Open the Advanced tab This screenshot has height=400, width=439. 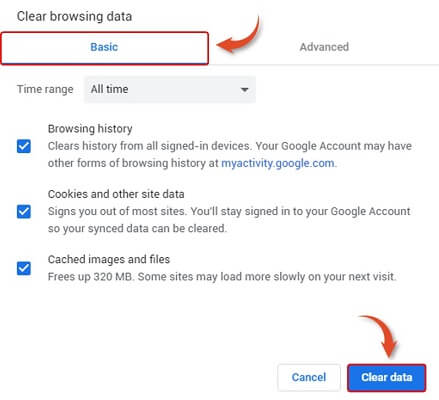tap(324, 47)
